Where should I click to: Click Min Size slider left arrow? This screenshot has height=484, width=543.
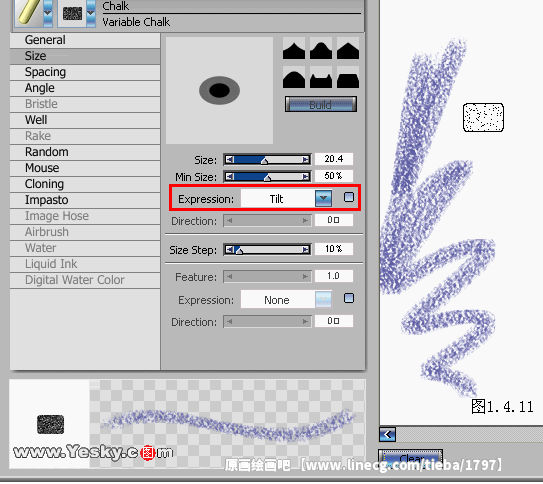click(x=229, y=177)
